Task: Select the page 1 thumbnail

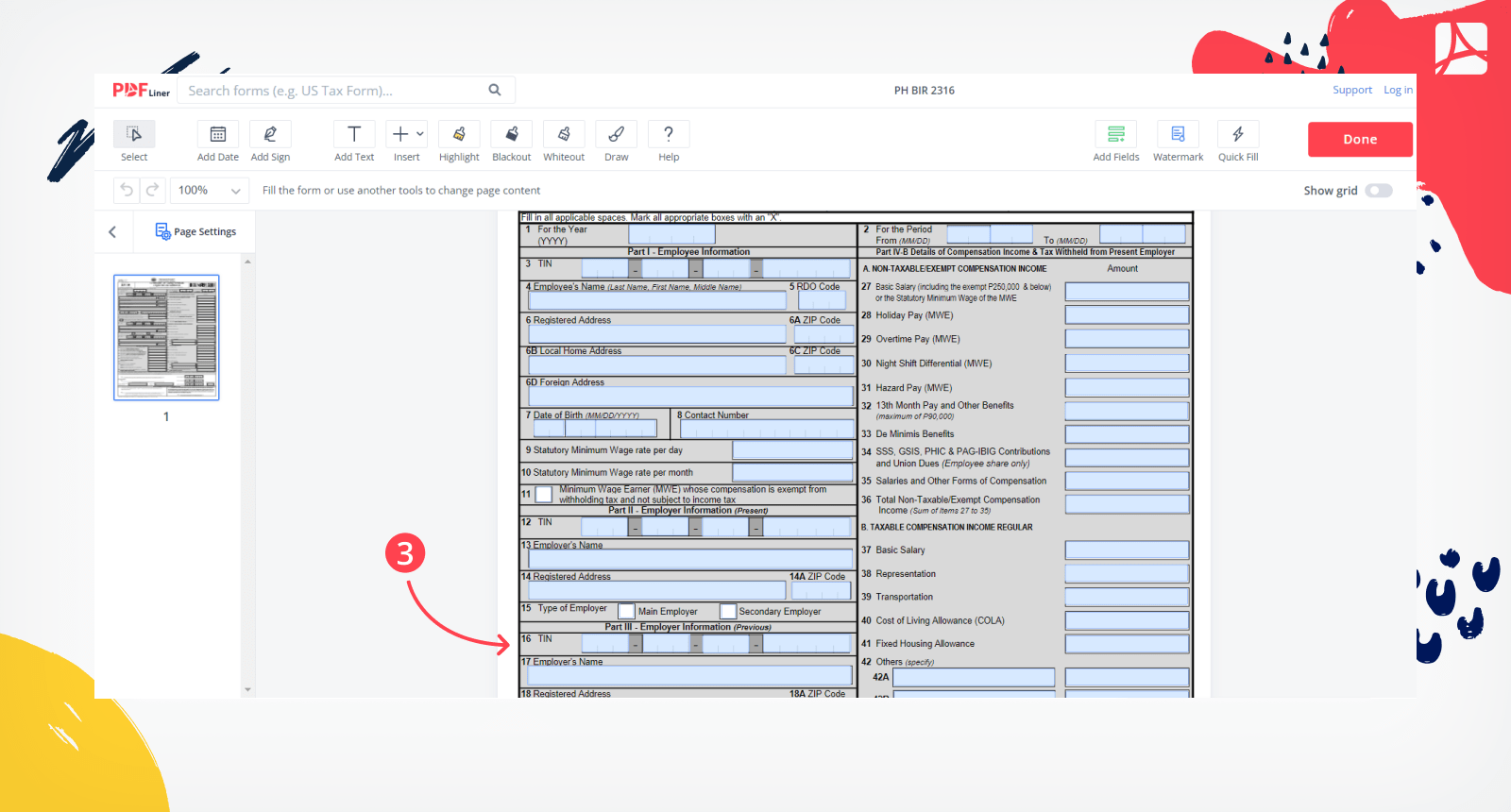Action: 166,337
